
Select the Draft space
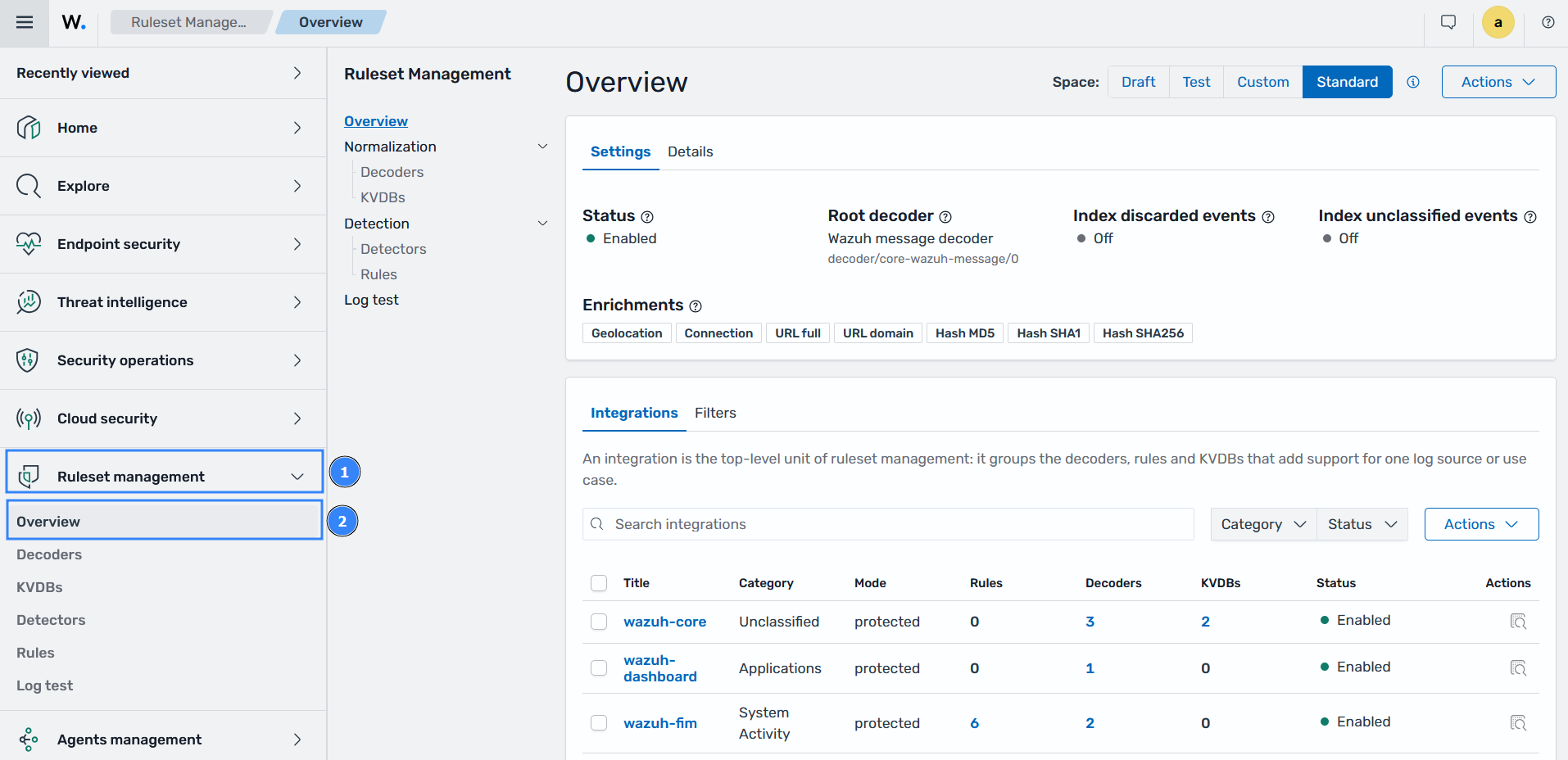[x=1139, y=82]
